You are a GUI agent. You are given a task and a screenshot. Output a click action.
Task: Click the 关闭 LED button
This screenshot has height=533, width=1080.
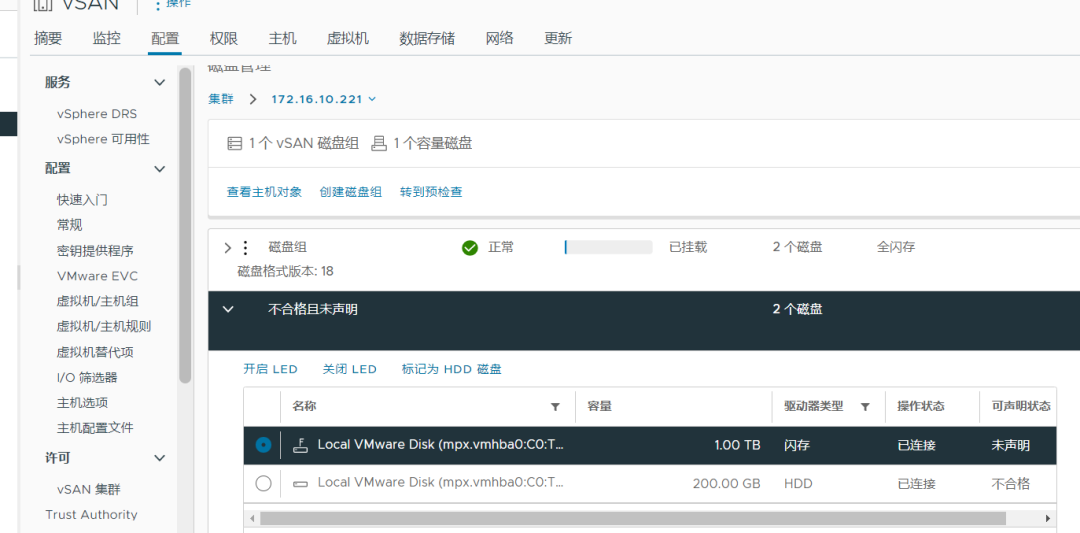[350, 369]
